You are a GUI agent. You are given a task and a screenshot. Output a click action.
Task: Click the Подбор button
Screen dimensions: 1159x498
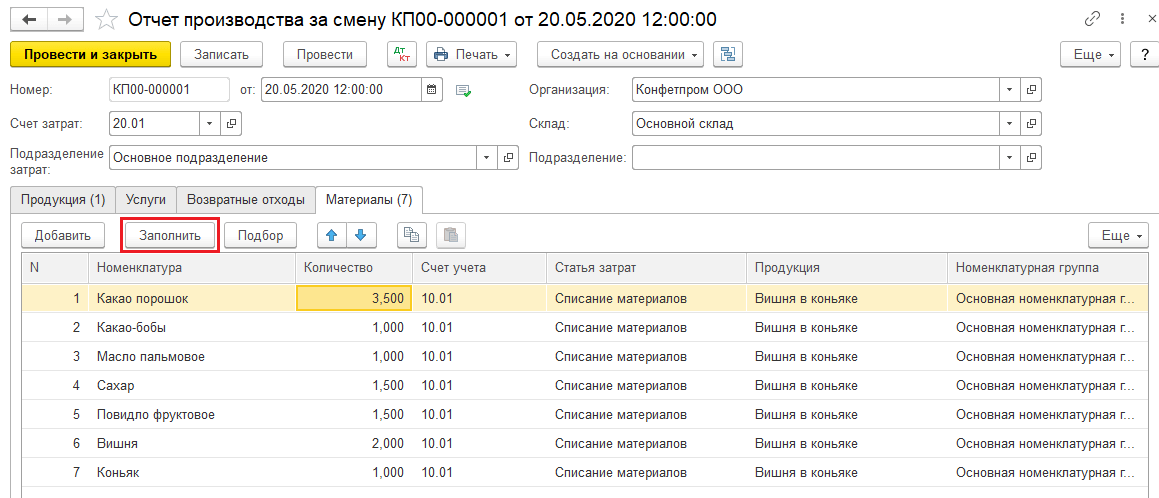[x=260, y=235]
